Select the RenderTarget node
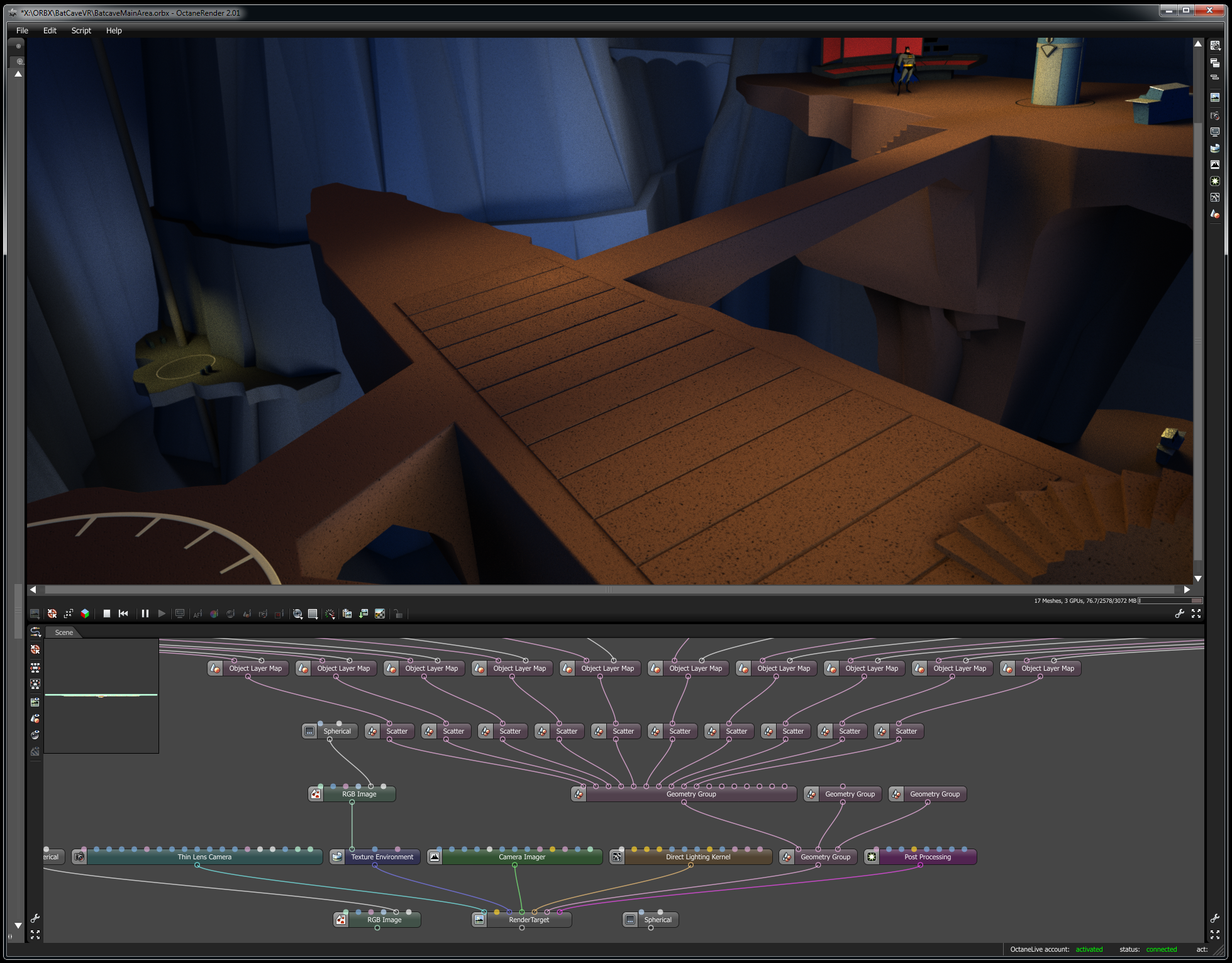1232x963 pixels. [x=528, y=920]
